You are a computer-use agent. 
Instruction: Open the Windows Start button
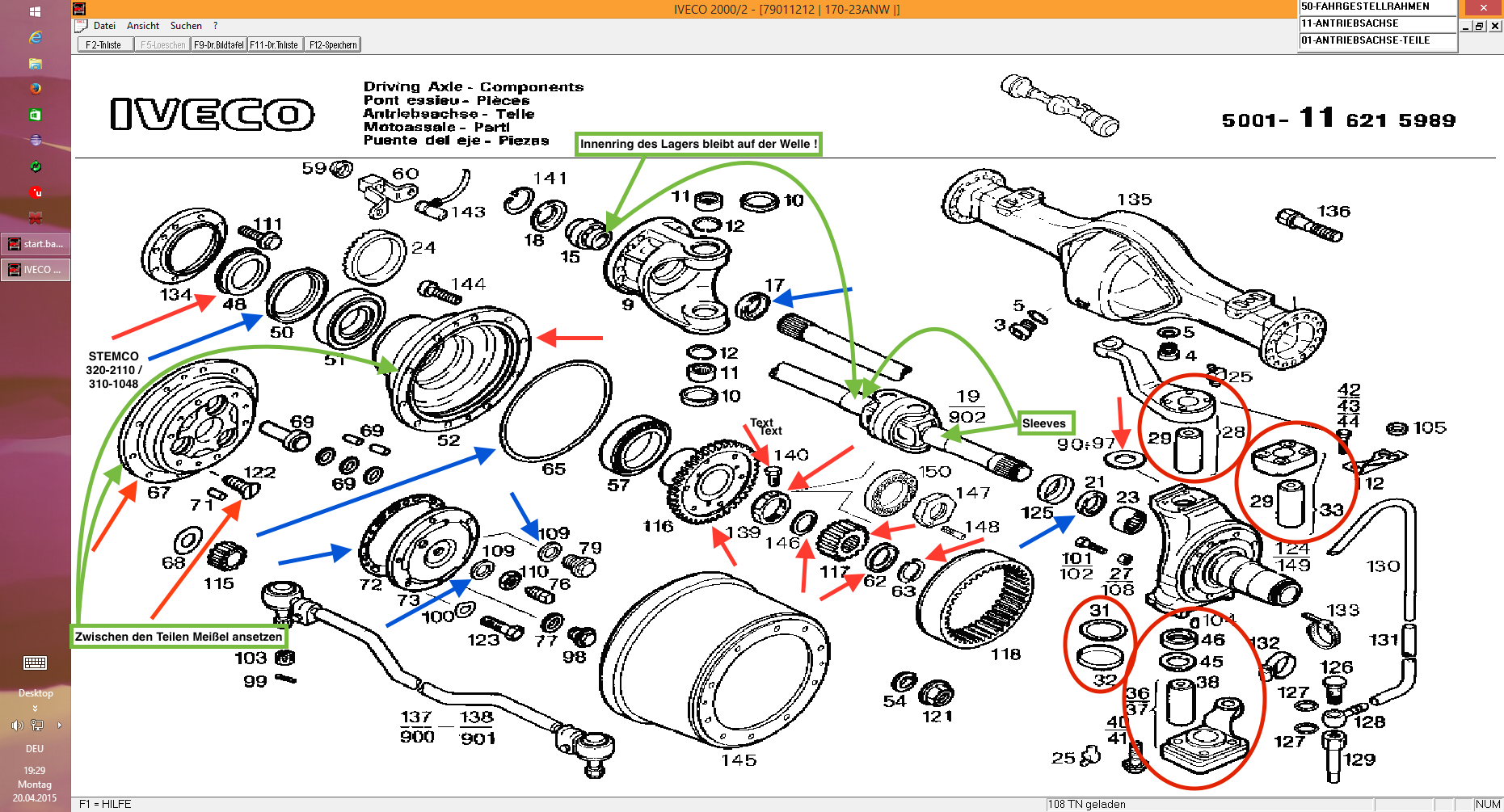35,11
